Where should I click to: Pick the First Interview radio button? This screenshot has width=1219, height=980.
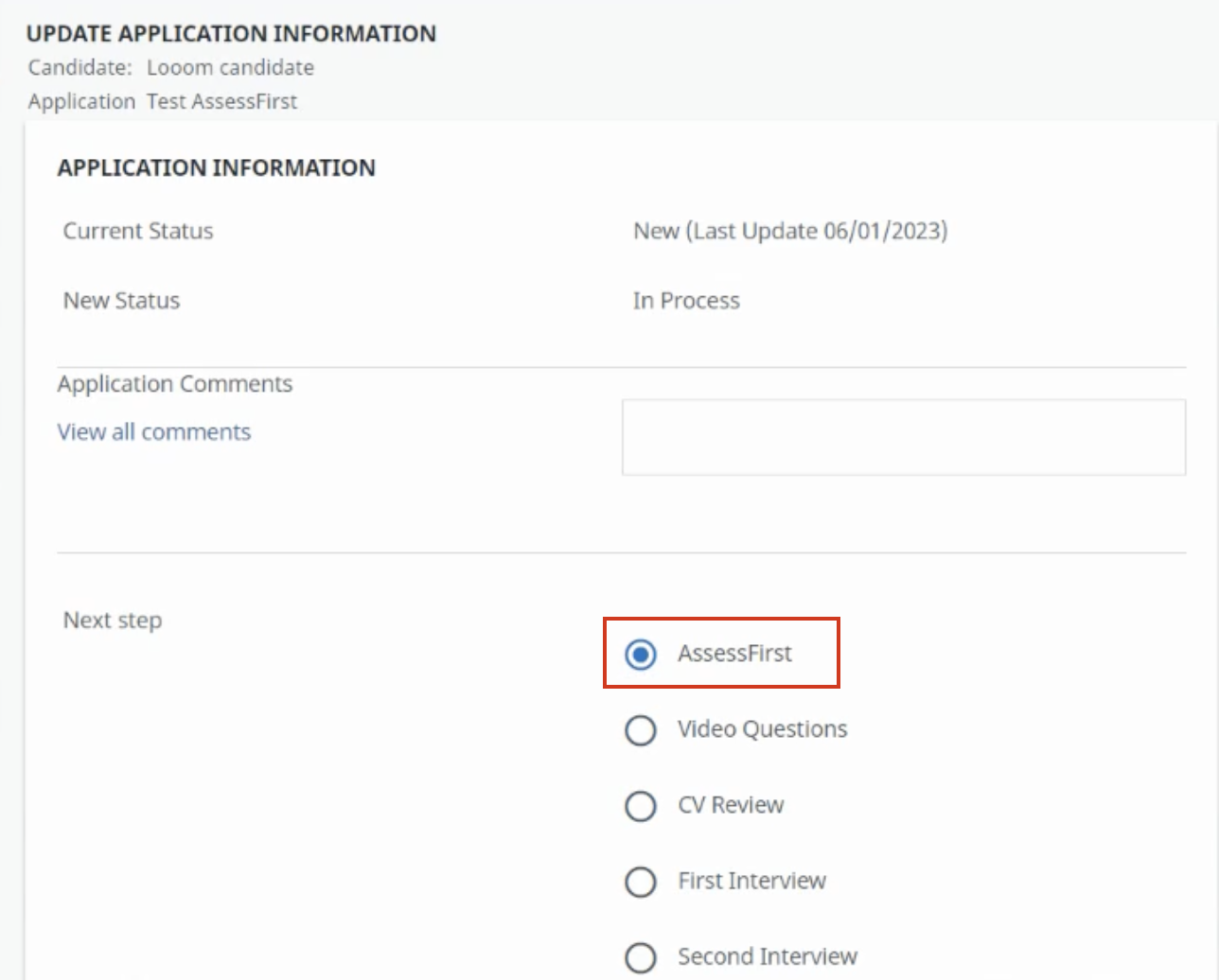click(641, 881)
